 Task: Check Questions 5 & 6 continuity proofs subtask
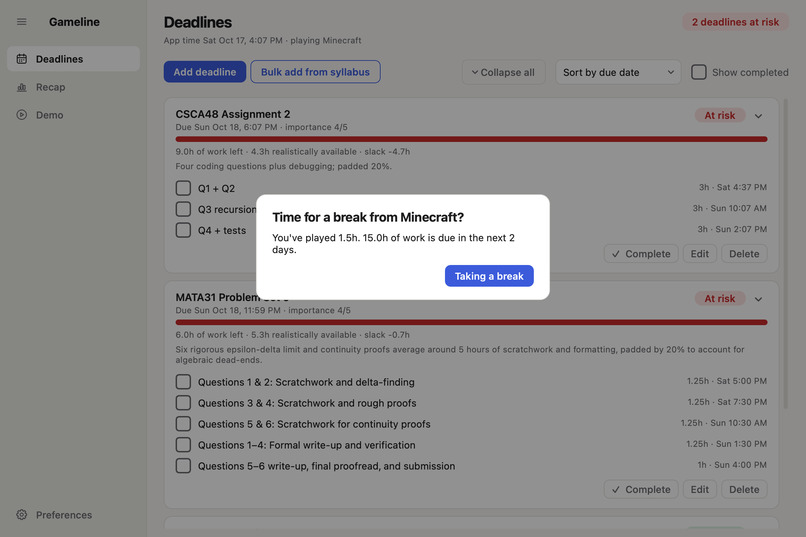183,424
